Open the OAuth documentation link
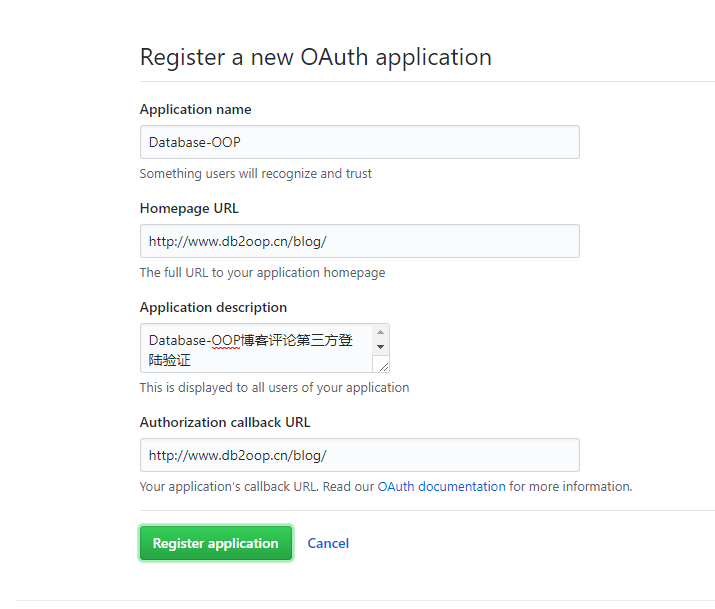This screenshot has height=609, width=715. pos(441,487)
